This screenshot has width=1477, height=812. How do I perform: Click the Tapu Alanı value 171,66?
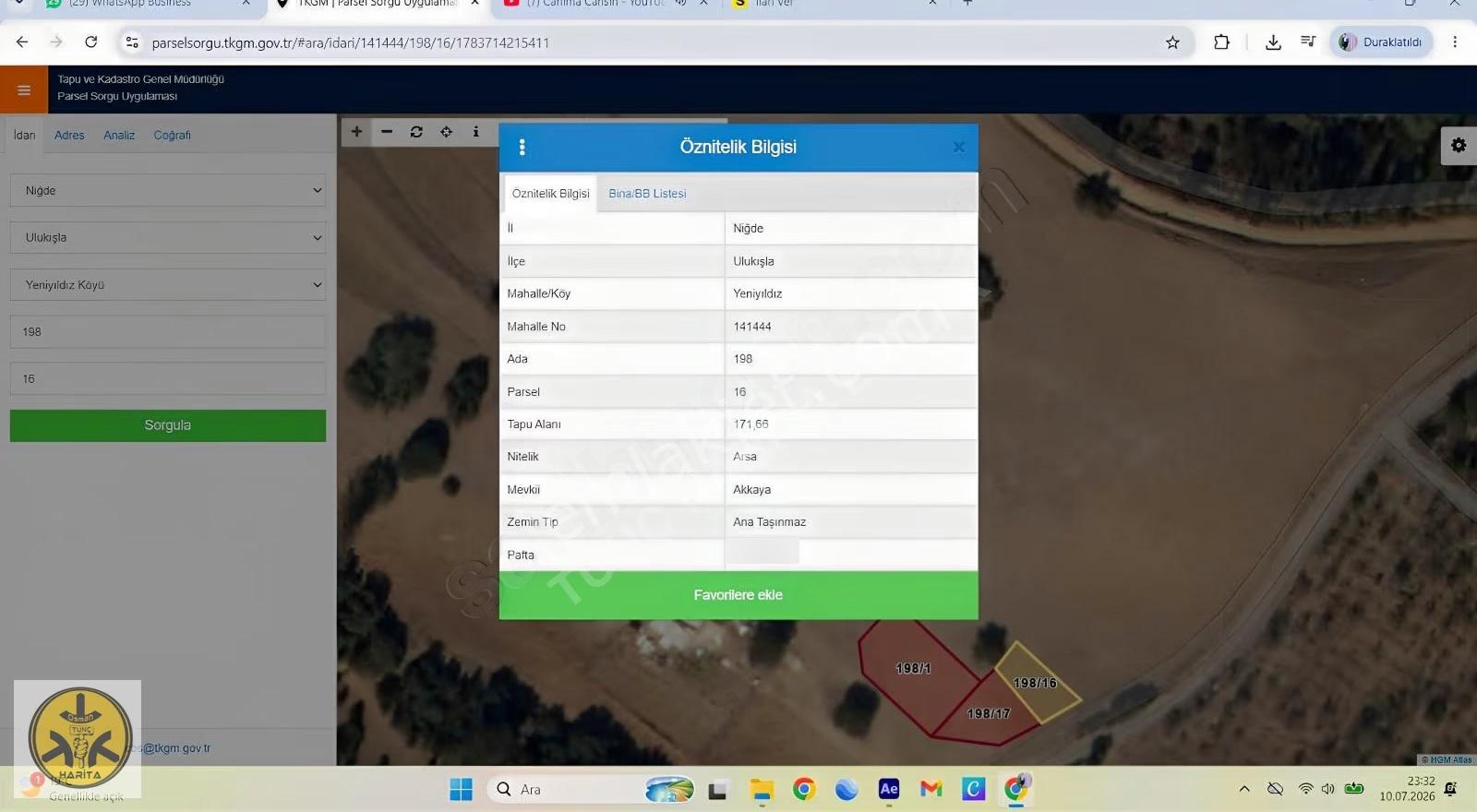click(x=751, y=424)
